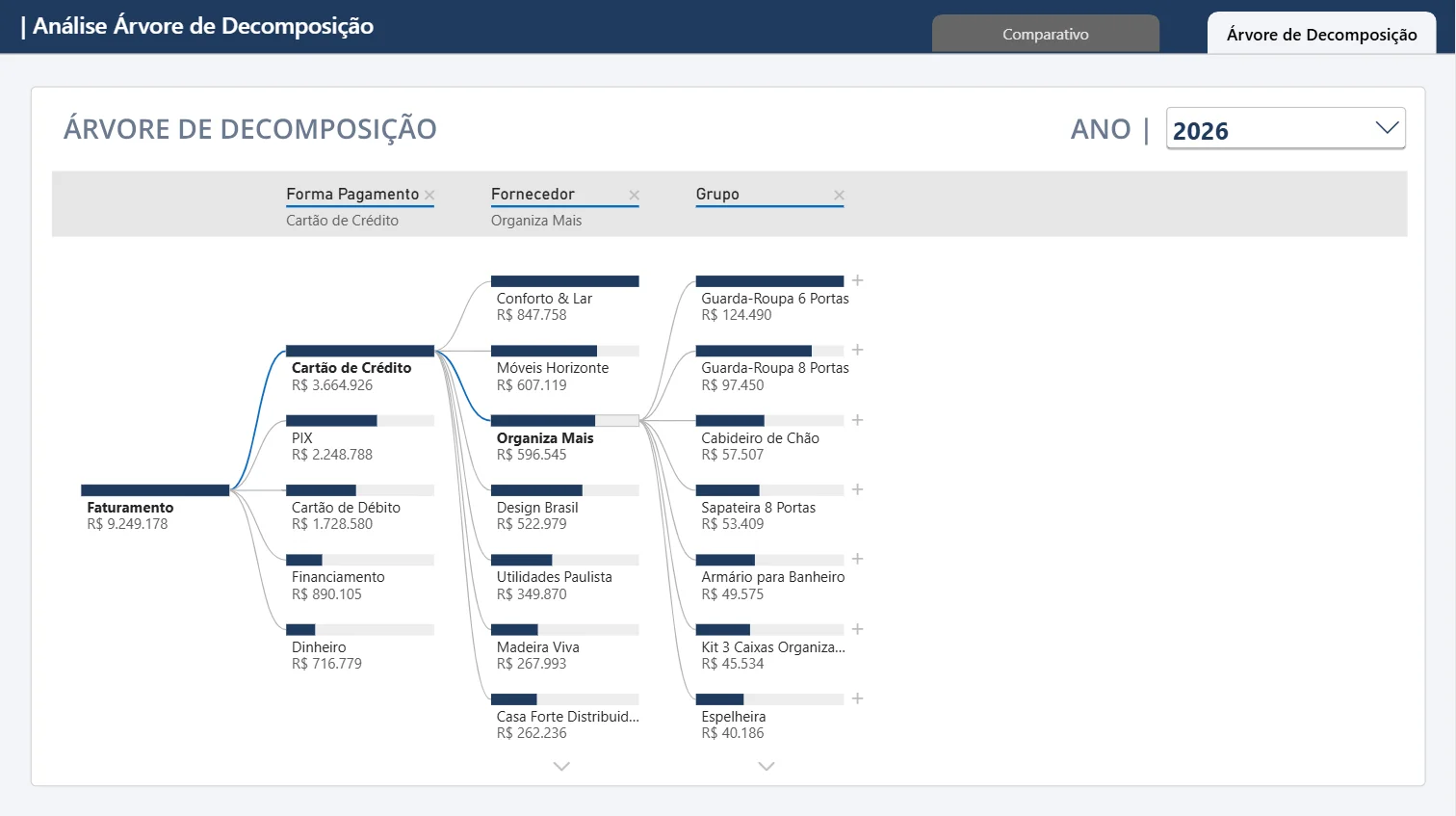Expand Armário para Banheiro with plus icon
Image resolution: width=1456 pixels, height=816 pixels.
click(x=857, y=559)
